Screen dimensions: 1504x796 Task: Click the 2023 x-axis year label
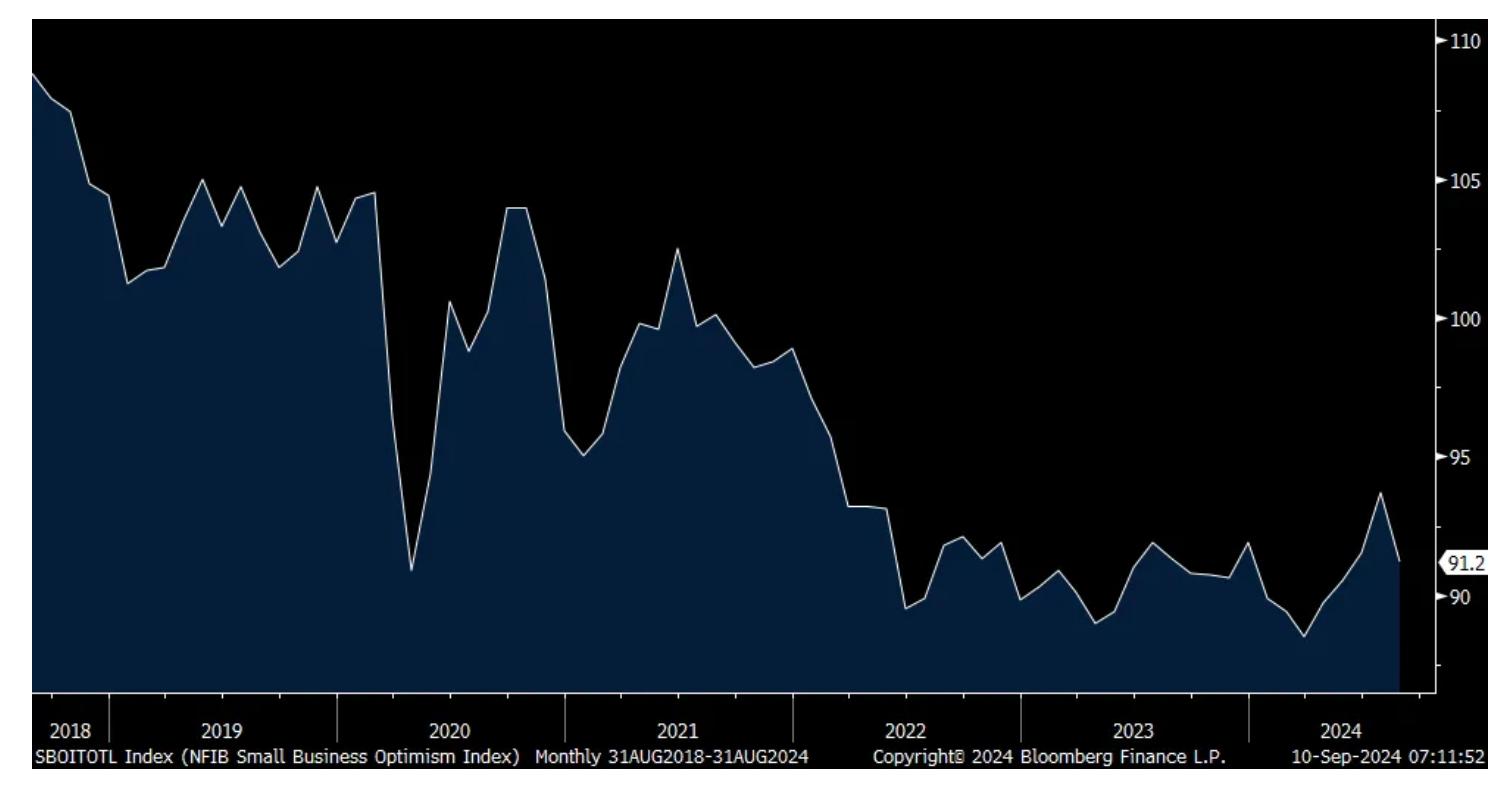1134,731
